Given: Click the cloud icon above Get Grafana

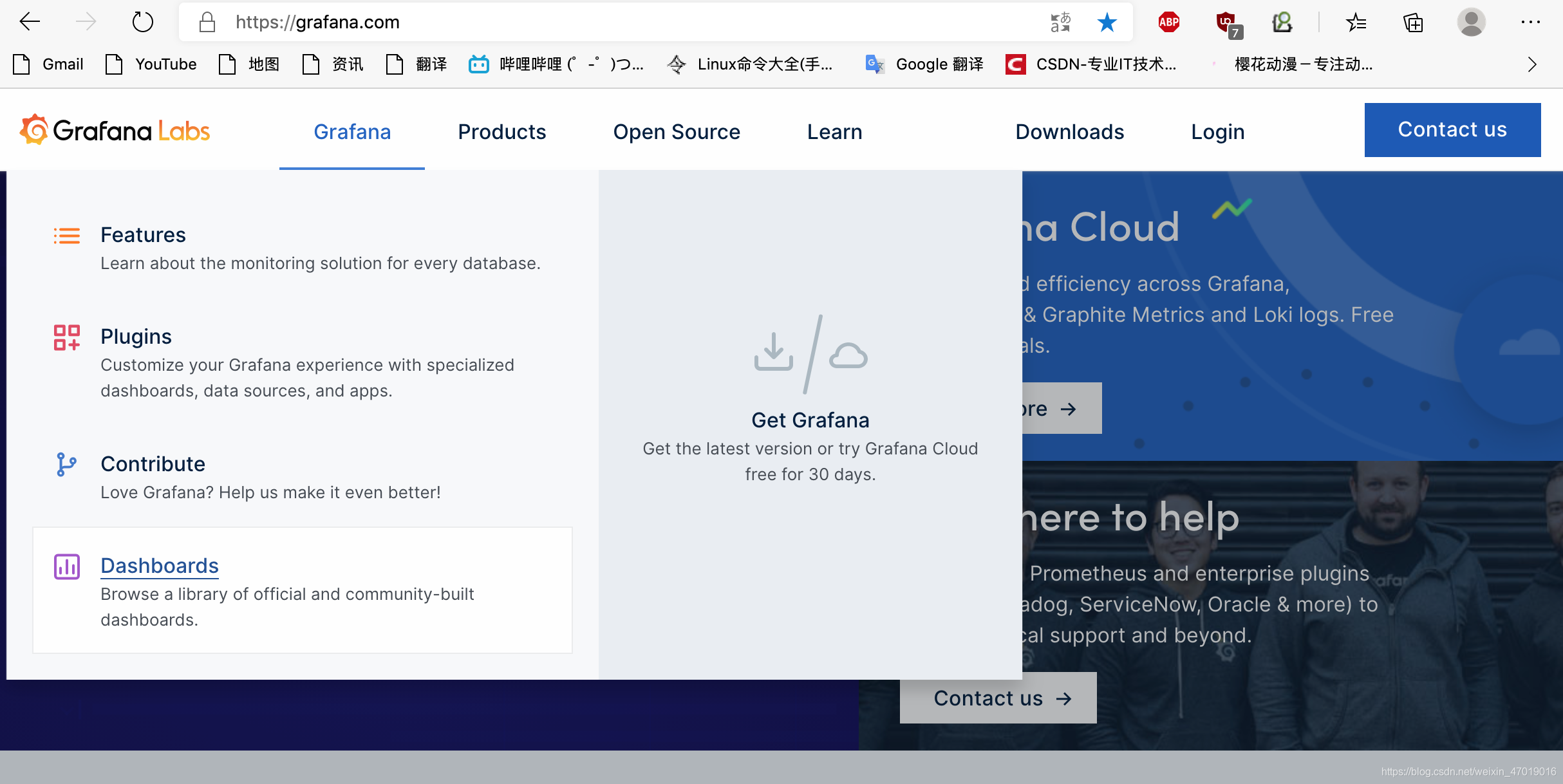Looking at the screenshot, I should [x=848, y=355].
